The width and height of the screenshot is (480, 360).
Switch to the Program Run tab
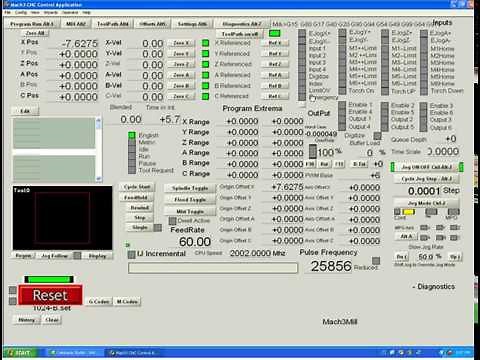[32, 24]
